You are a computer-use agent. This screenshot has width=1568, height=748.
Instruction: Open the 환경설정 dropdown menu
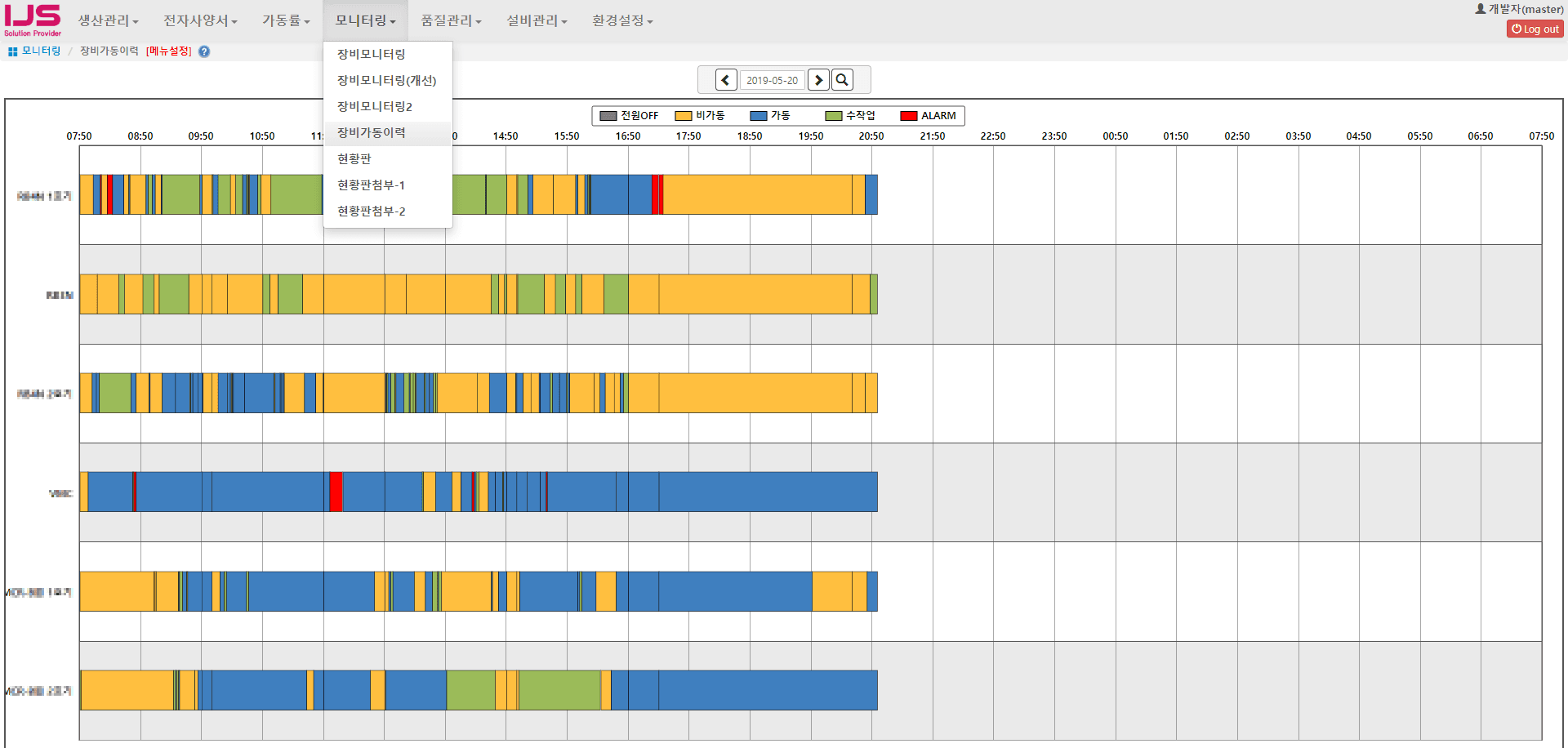pos(621,20)
